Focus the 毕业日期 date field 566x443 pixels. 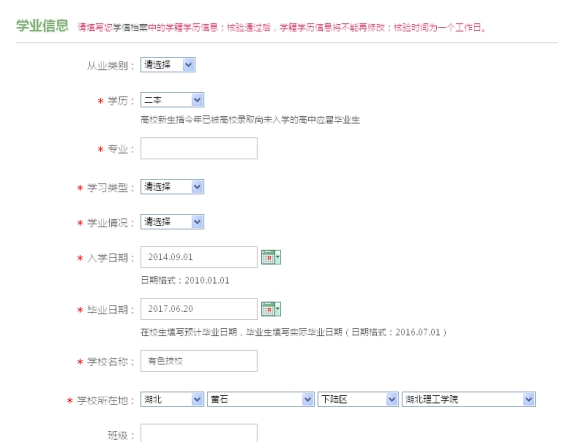[x=199, y=309]
